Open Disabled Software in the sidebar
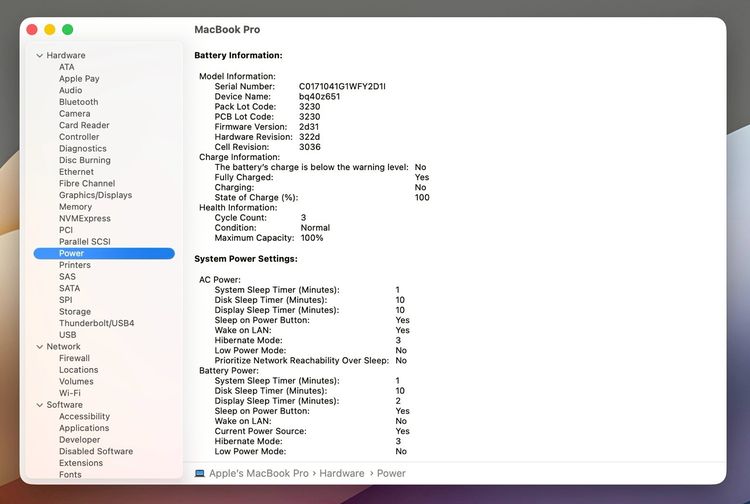 coord(96,451)
